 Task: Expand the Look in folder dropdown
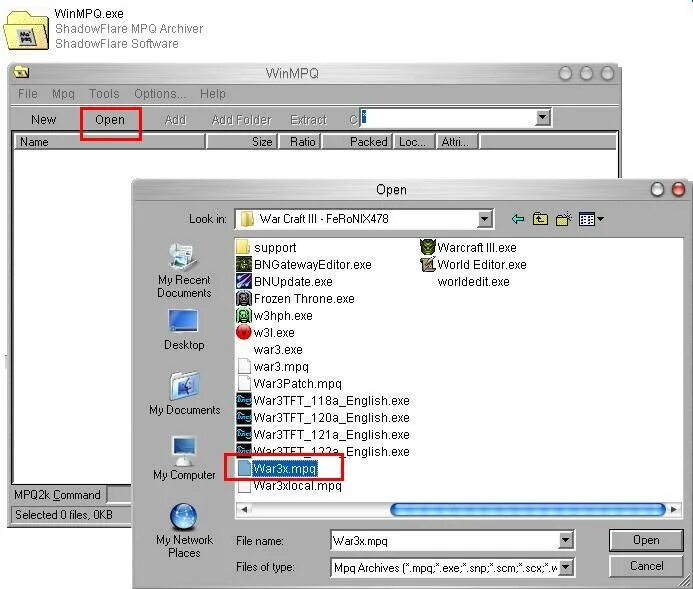click(x=485, y=219)
